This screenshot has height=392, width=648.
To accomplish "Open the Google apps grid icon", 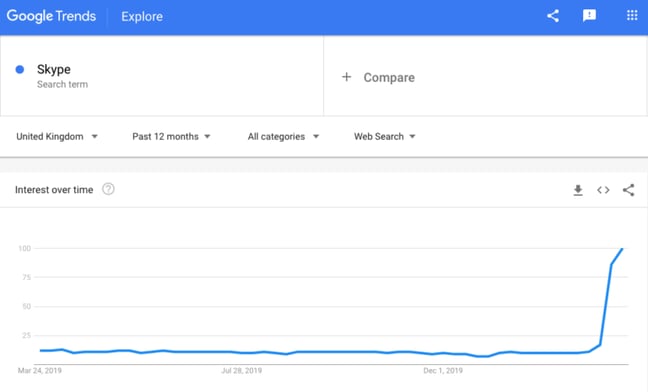I will 632,16.
